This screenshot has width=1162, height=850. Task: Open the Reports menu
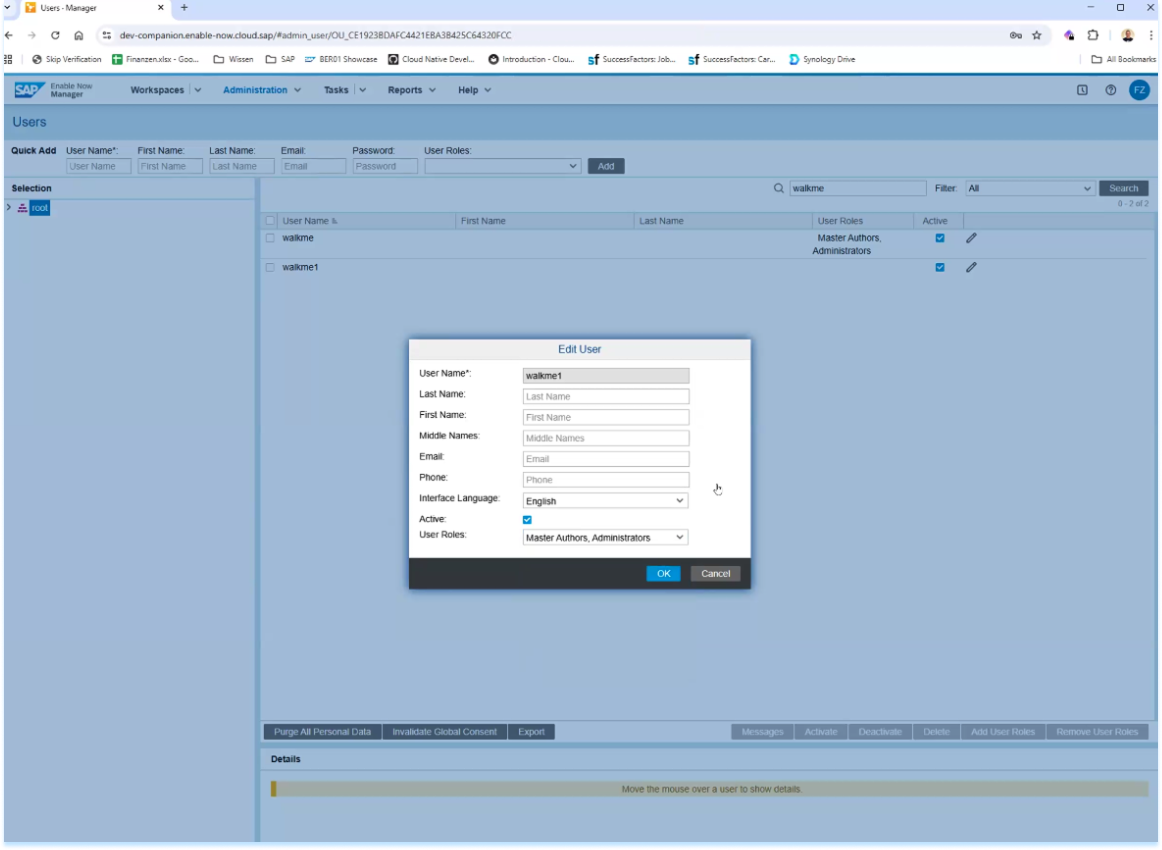coord(411,90)
